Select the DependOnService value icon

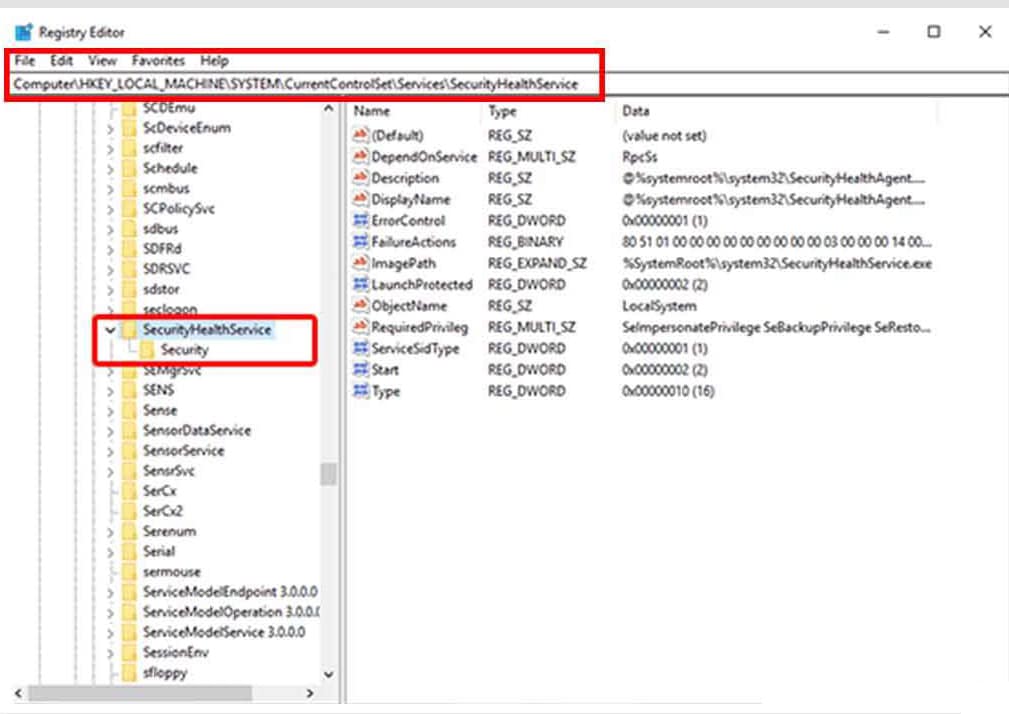[x=360, y=156]
